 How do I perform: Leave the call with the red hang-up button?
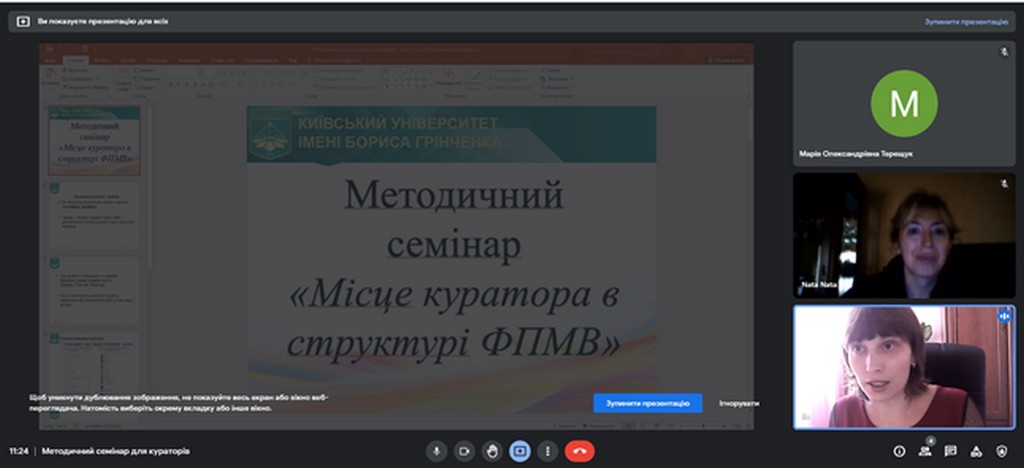click(x=579, y=451)
